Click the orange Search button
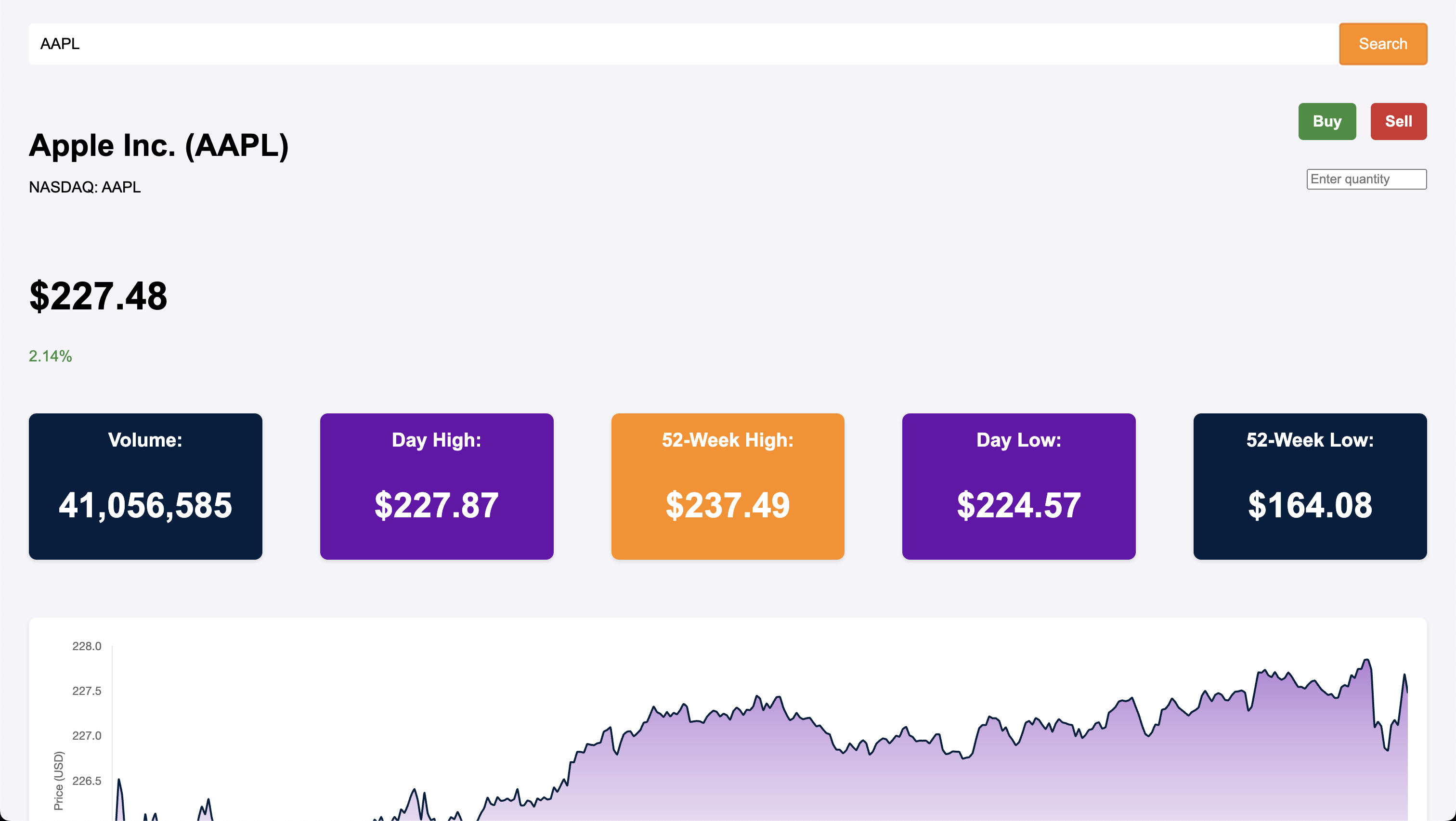This screenshot has width=1456, height=821. click(x=1382, y=44)
